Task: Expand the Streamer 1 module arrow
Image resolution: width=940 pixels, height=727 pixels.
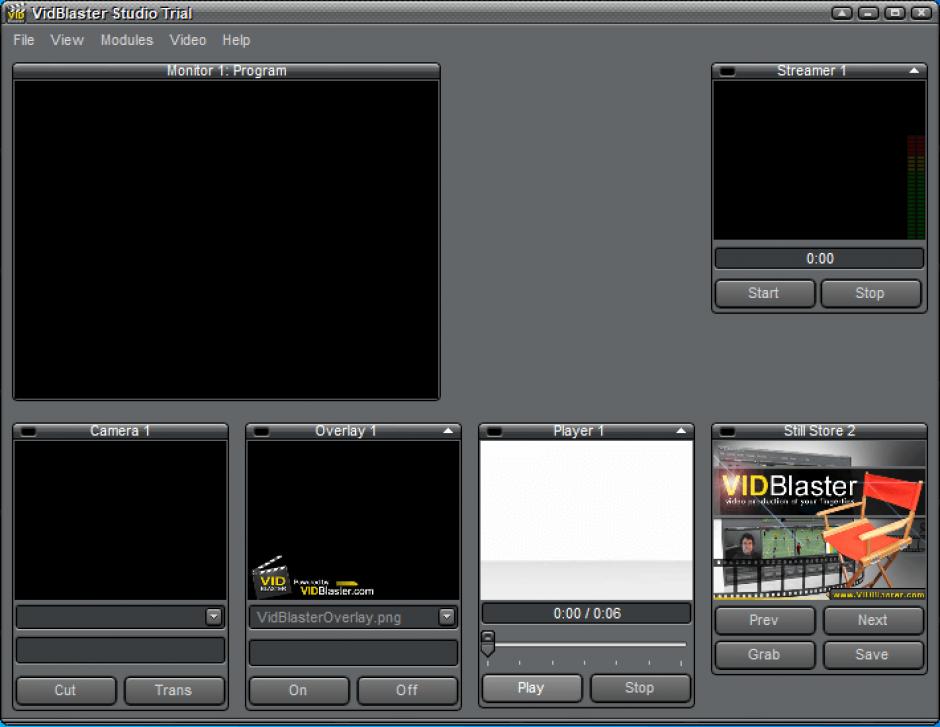Action: point(914,71)
